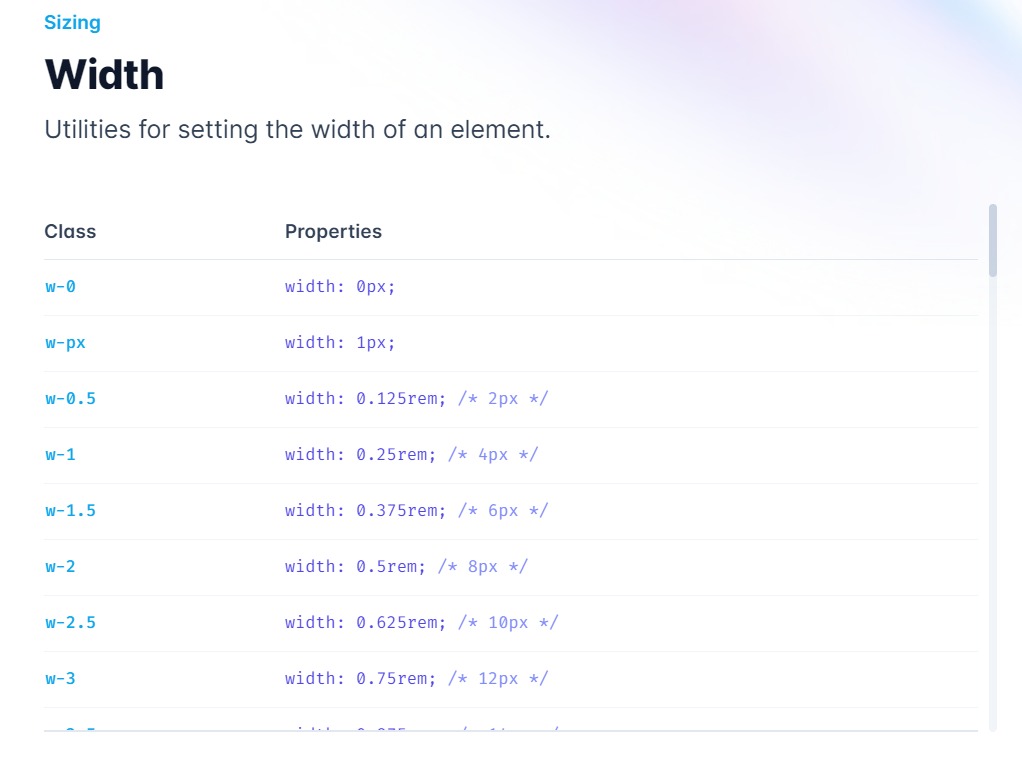Click the table scrollbar thumb
This screenshot has height=768, width=1022.
point(993,240)
